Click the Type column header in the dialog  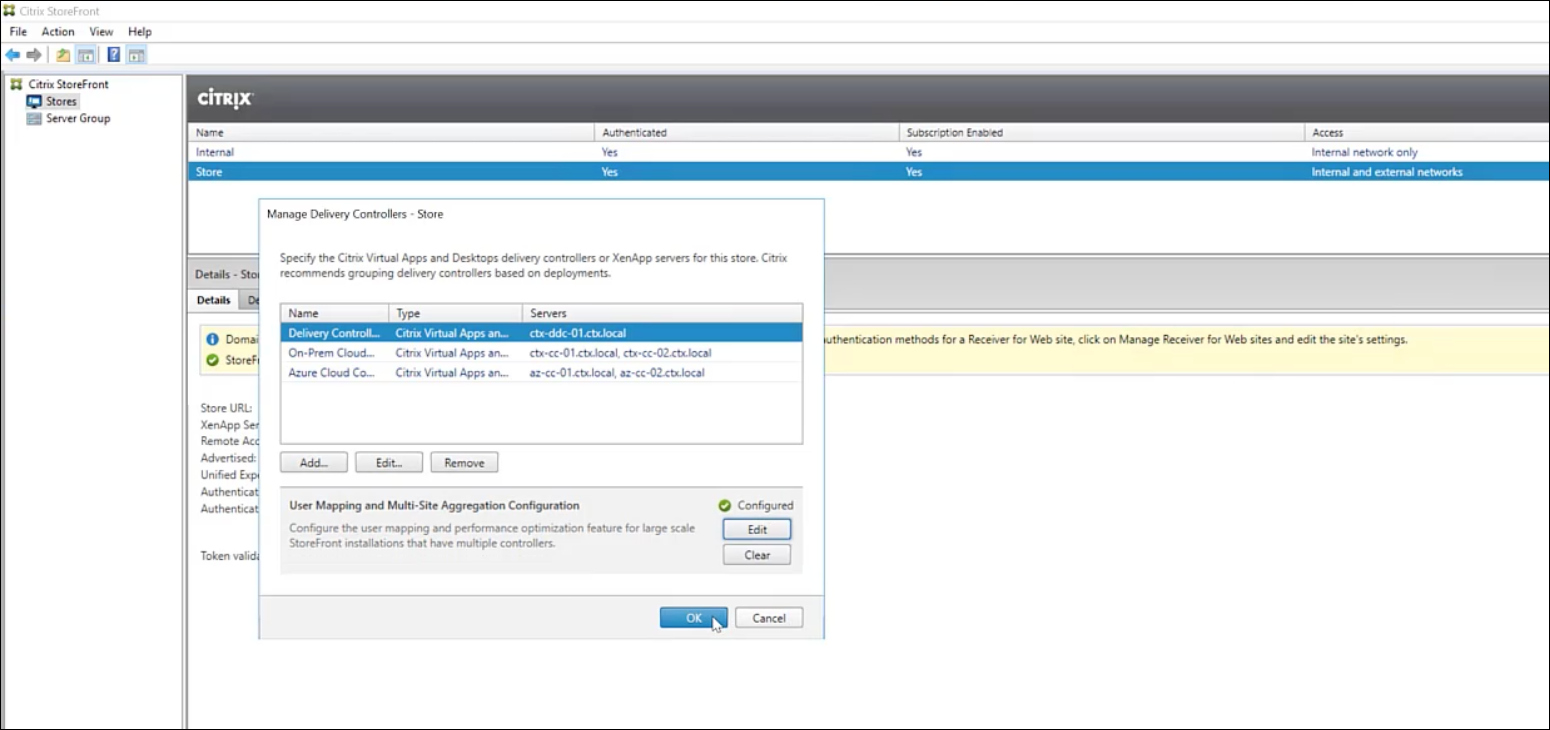coord(455,313)
